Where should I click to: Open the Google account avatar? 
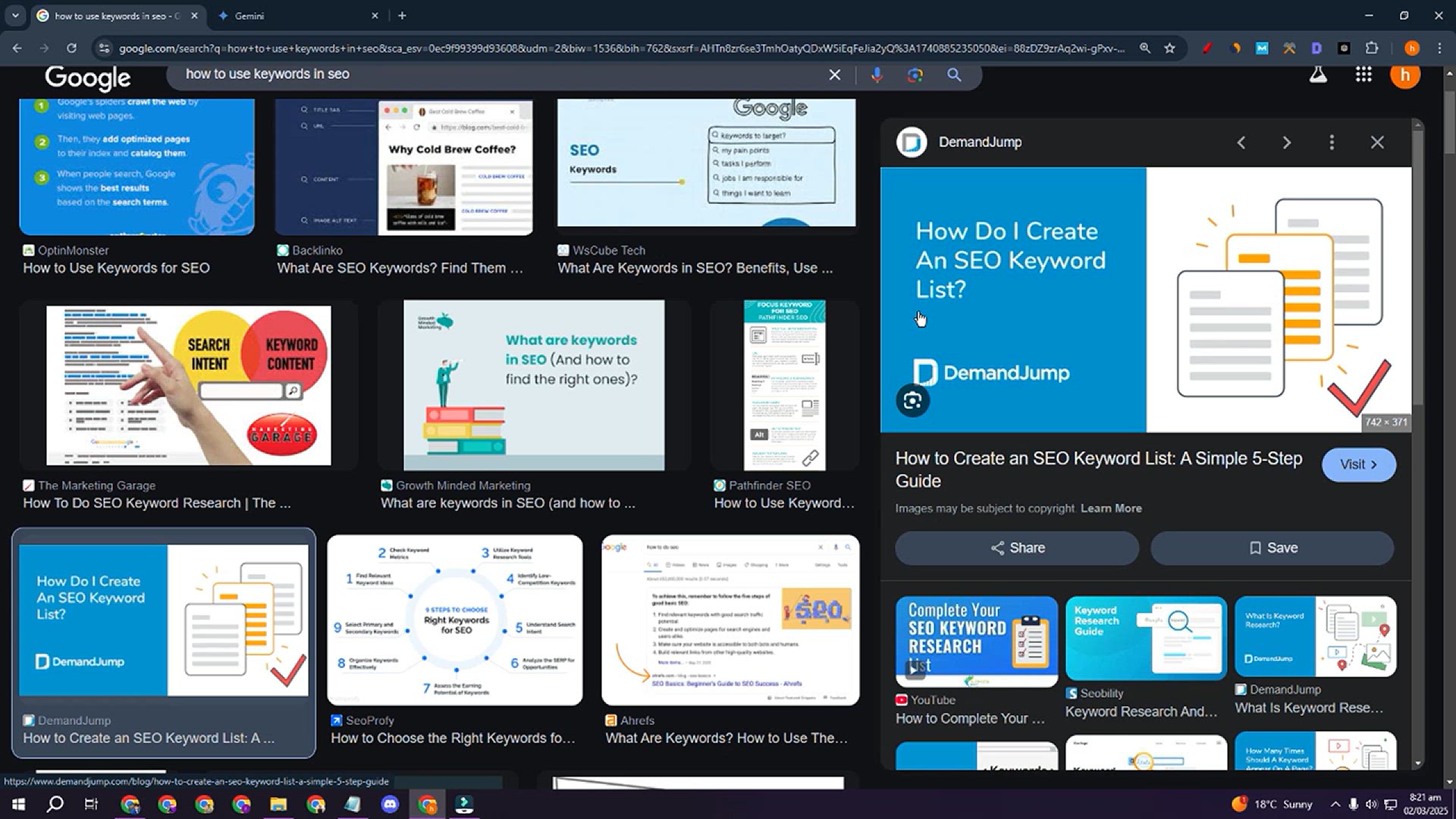[x=1404, y=74]
